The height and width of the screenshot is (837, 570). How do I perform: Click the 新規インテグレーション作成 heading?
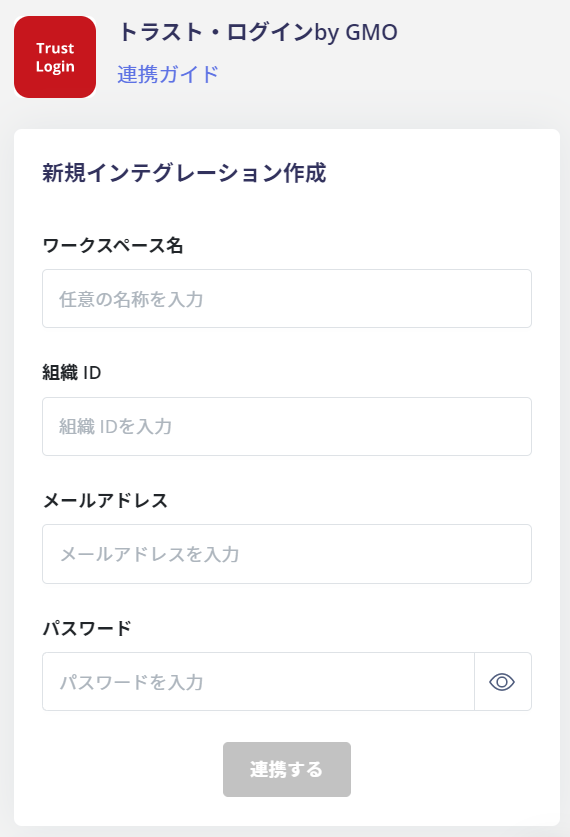pos(184,173)
